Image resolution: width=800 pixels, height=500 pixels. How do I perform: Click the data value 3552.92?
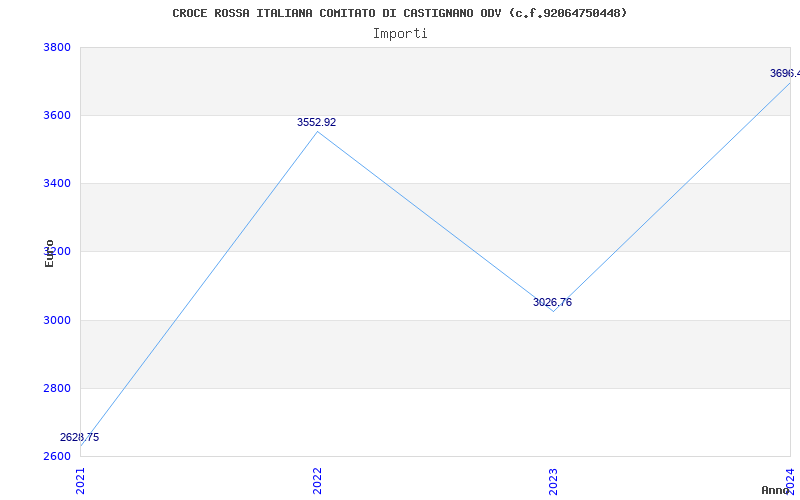click(316, 122)
